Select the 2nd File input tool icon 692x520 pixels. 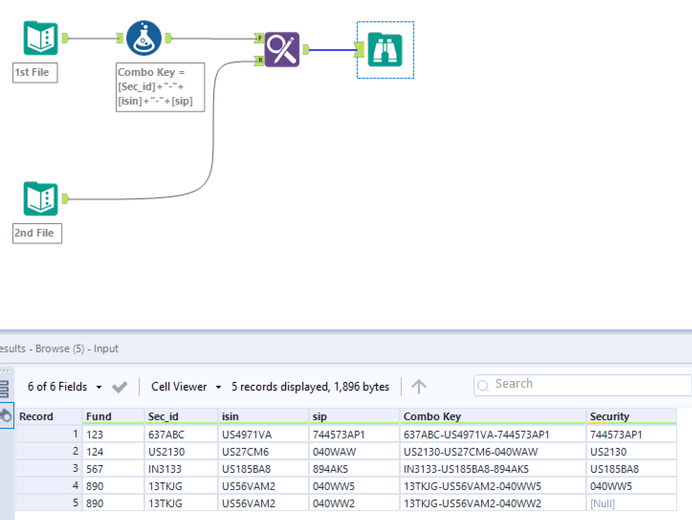coord(41,199)
